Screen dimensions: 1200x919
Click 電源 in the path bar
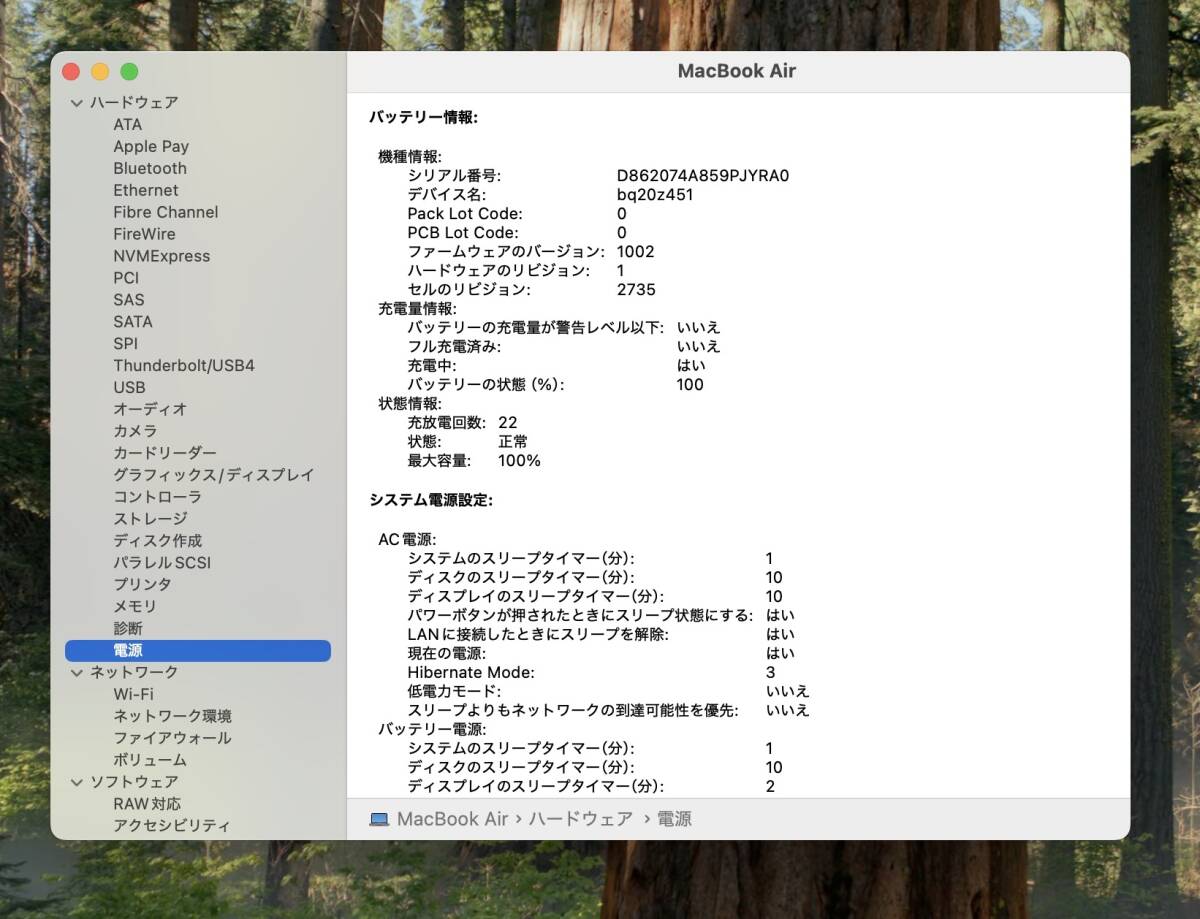point(674,819)
